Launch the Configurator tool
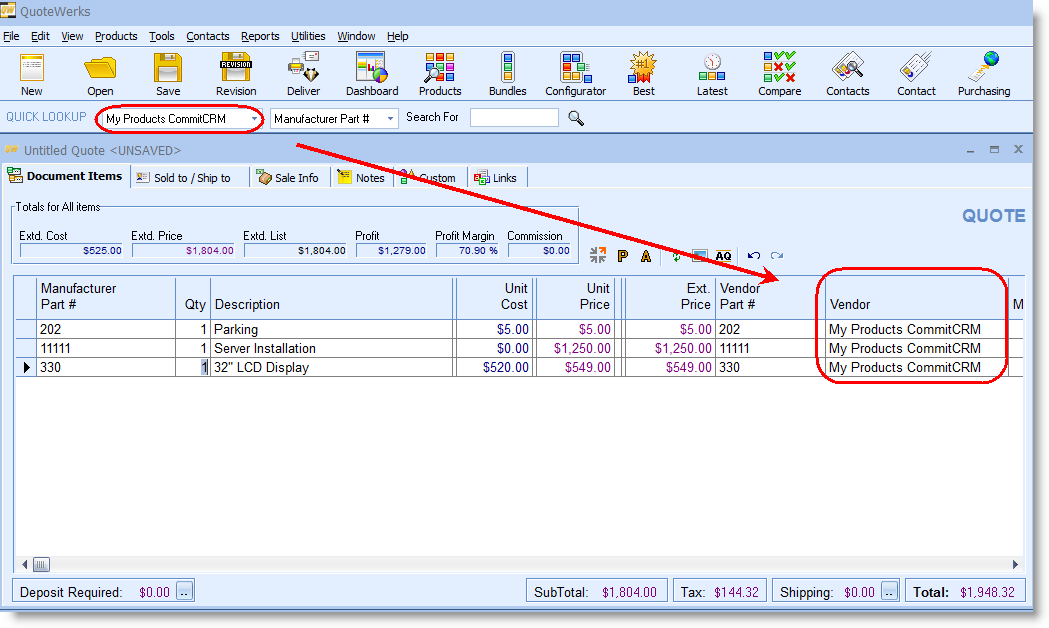This screenshot has height=628, width=1049. (575, 74)
